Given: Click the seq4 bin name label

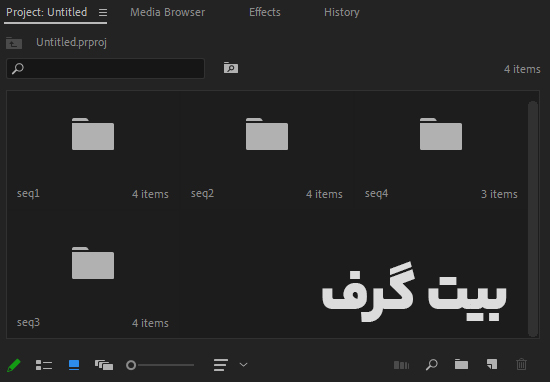Looking at the screenshot, I should pyautogui.click(x=376, y=194).
